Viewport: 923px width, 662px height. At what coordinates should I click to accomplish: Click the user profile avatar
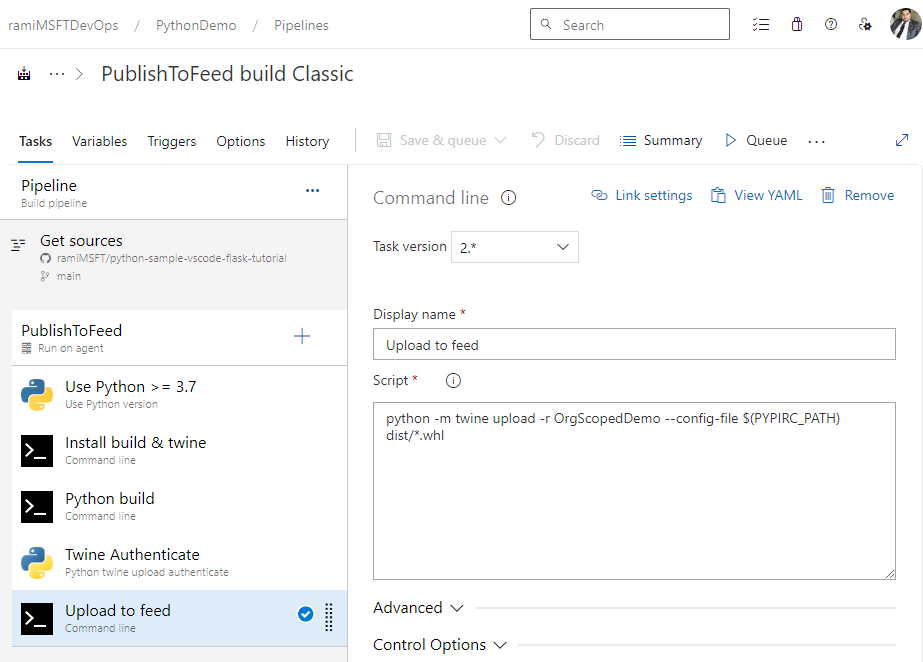[905, 25]
